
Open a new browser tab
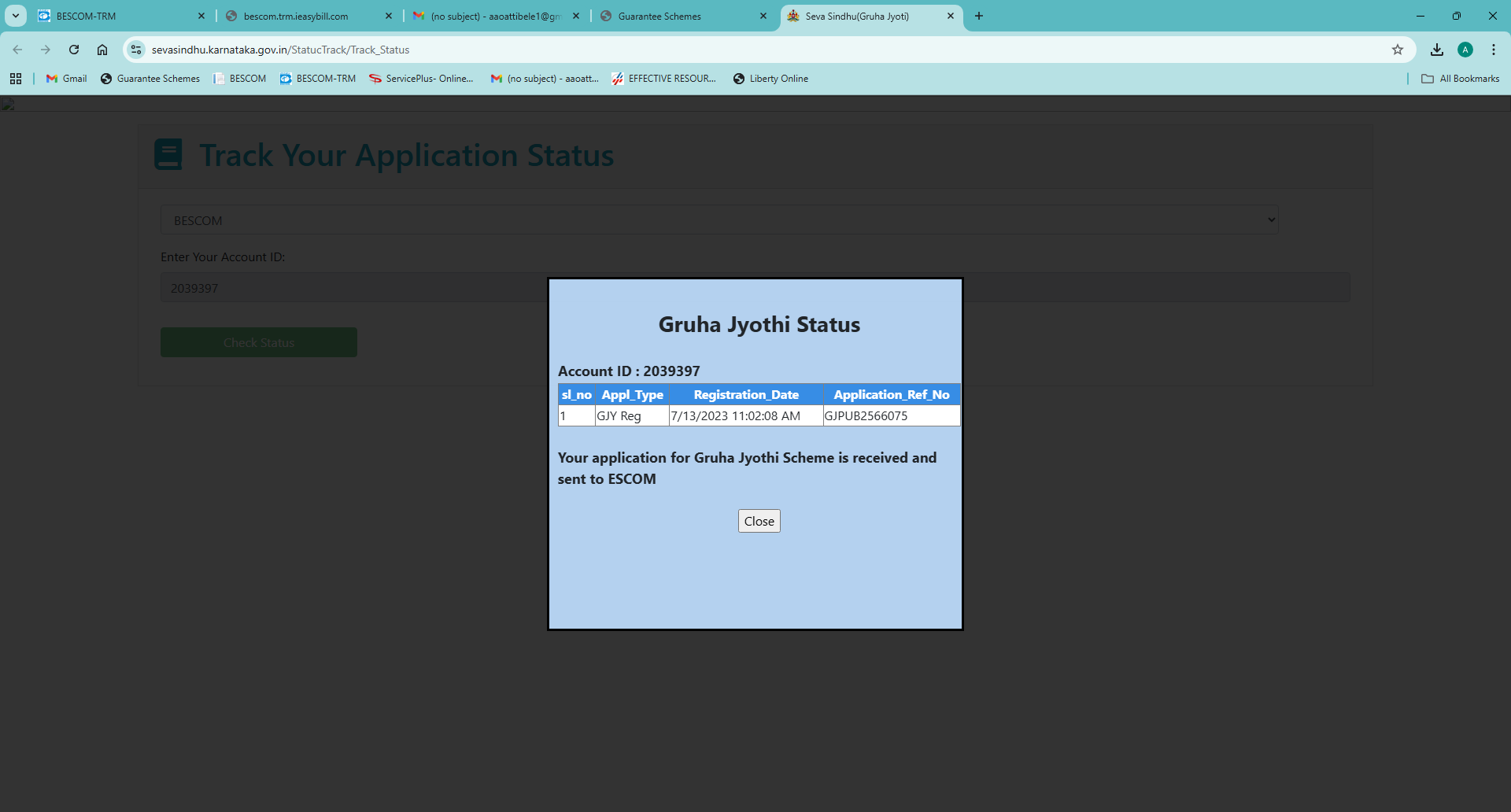(x=979, y=16)
